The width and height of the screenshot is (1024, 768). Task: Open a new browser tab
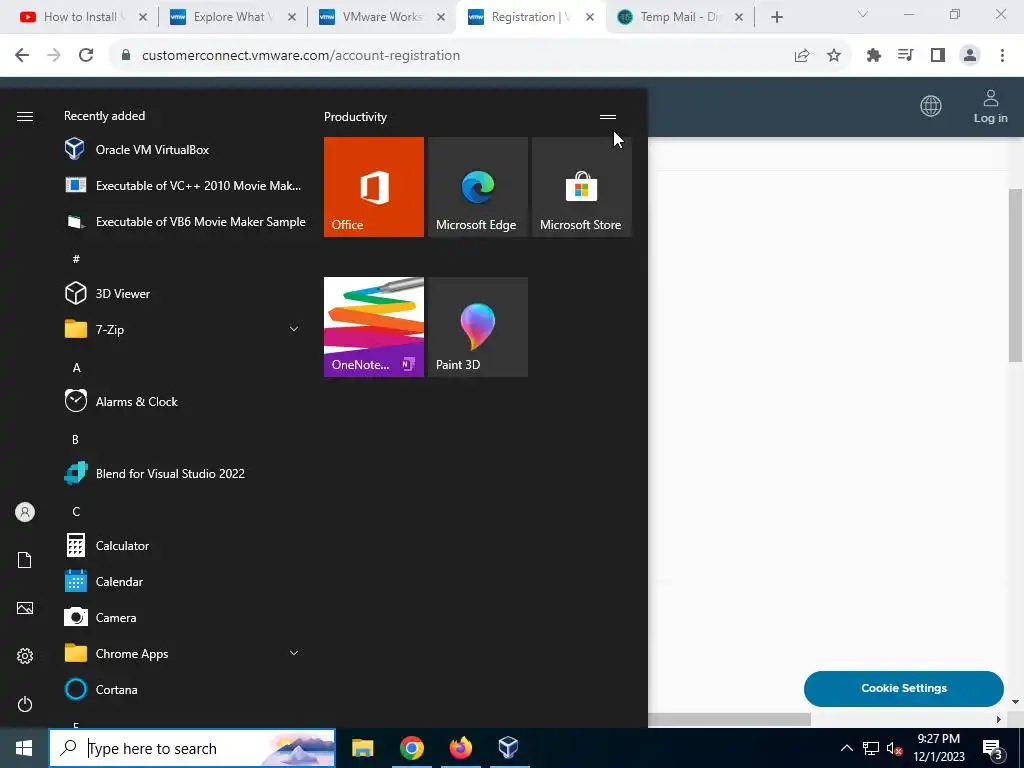point(776,17)
